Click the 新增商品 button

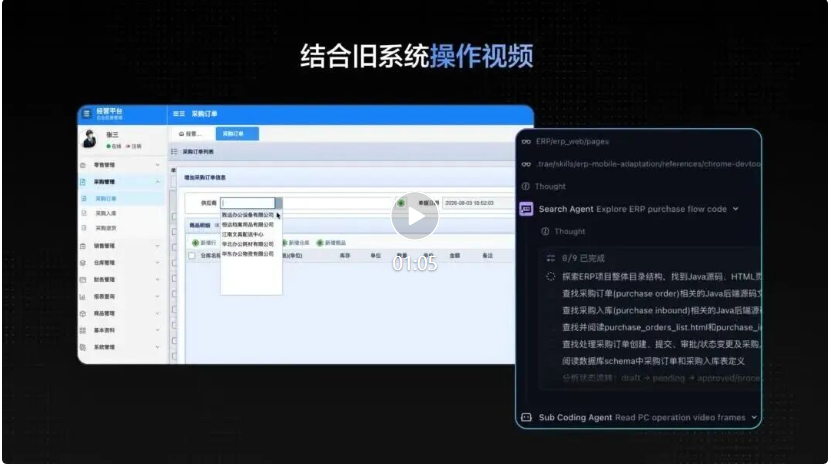331,243
